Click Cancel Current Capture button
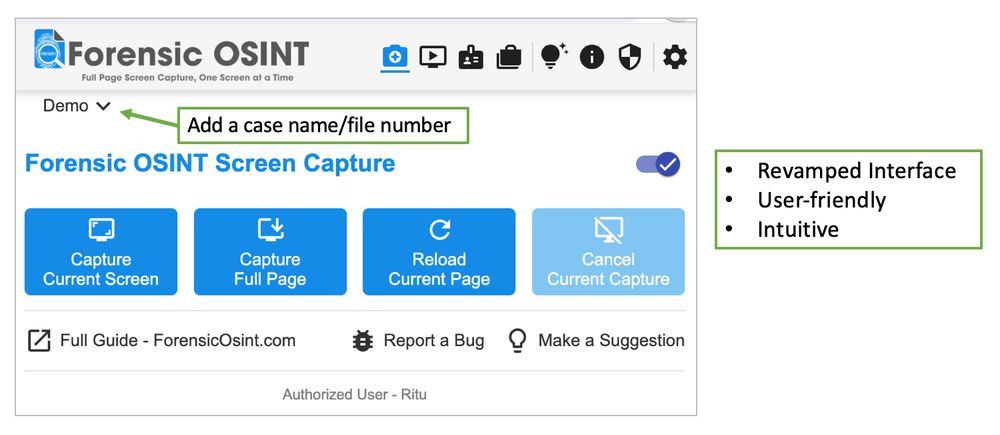 (x=608, y=252)
